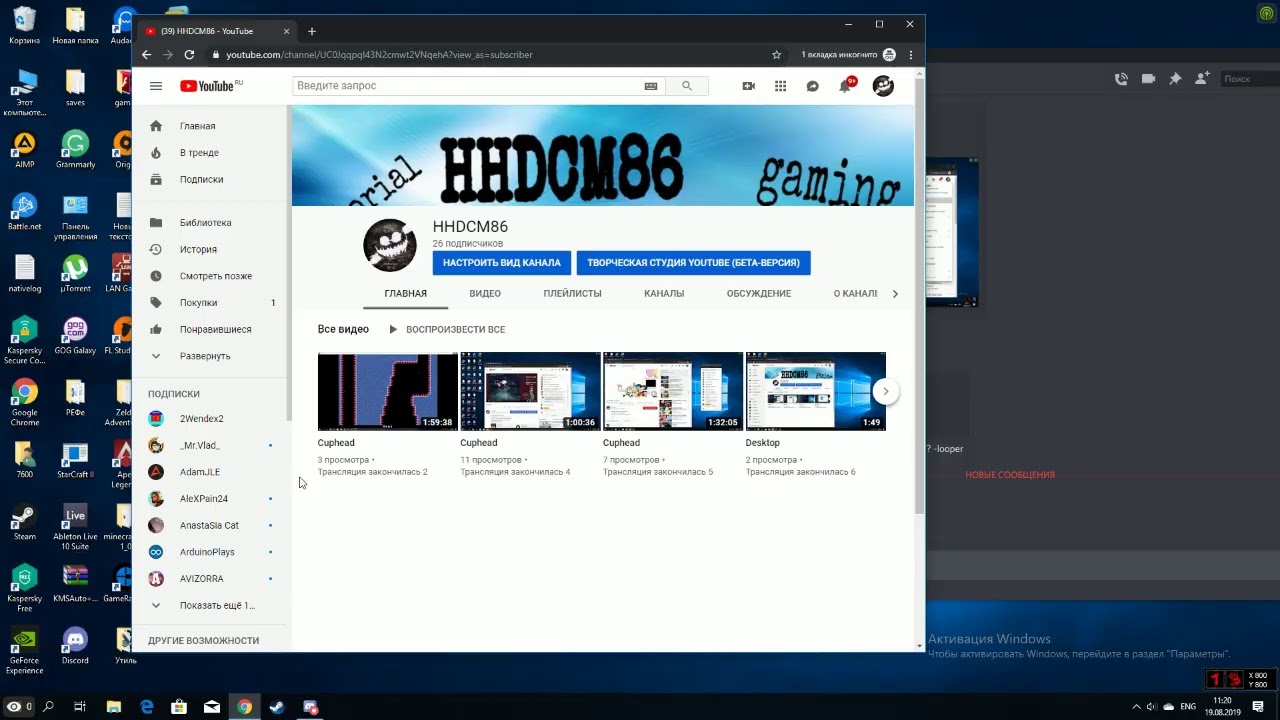Open the incognito profile indicator
Screen dimensions: 1280x720
(x=847, y=55)
